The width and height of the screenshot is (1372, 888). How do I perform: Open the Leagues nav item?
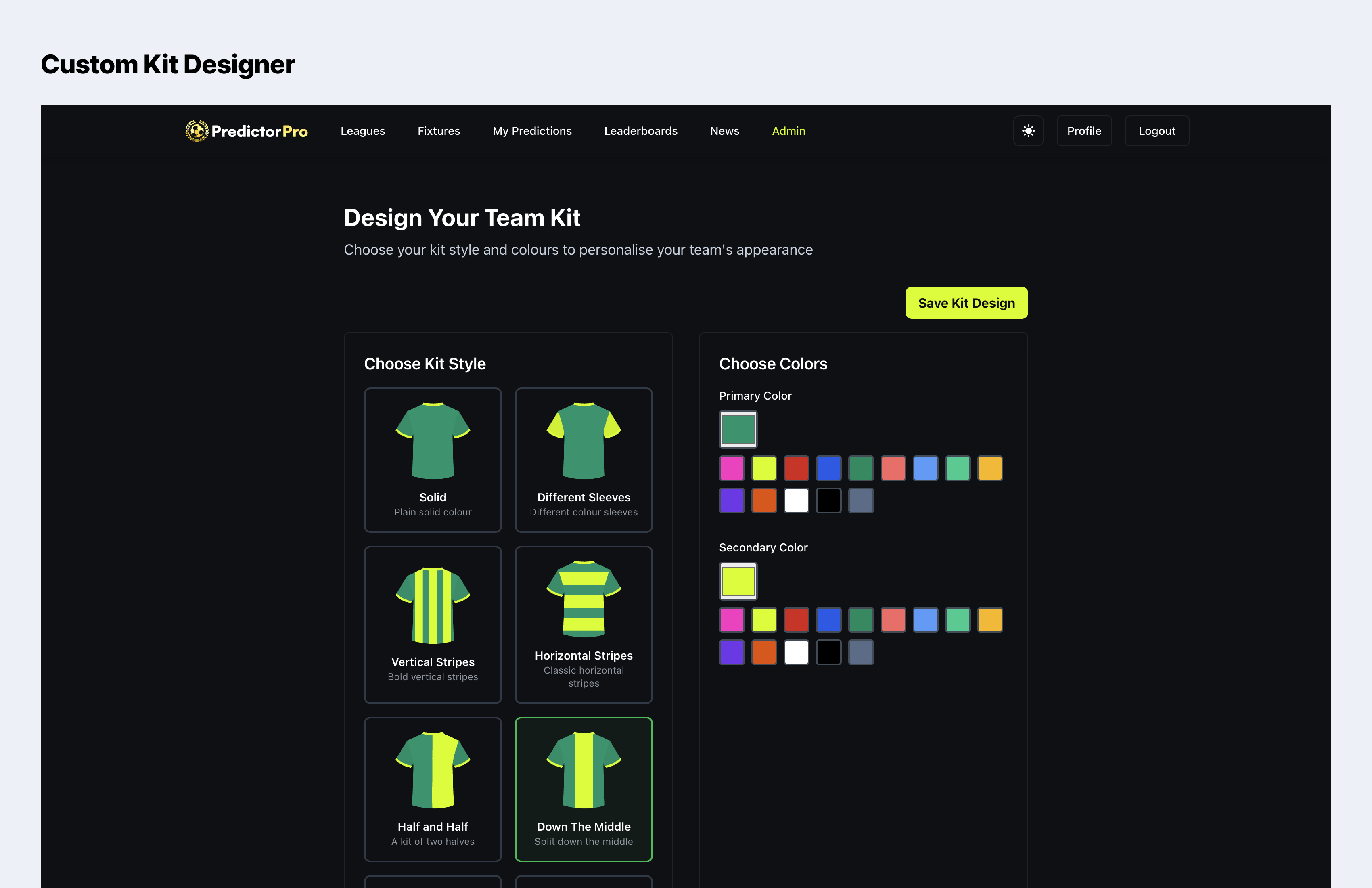(363, 131)
